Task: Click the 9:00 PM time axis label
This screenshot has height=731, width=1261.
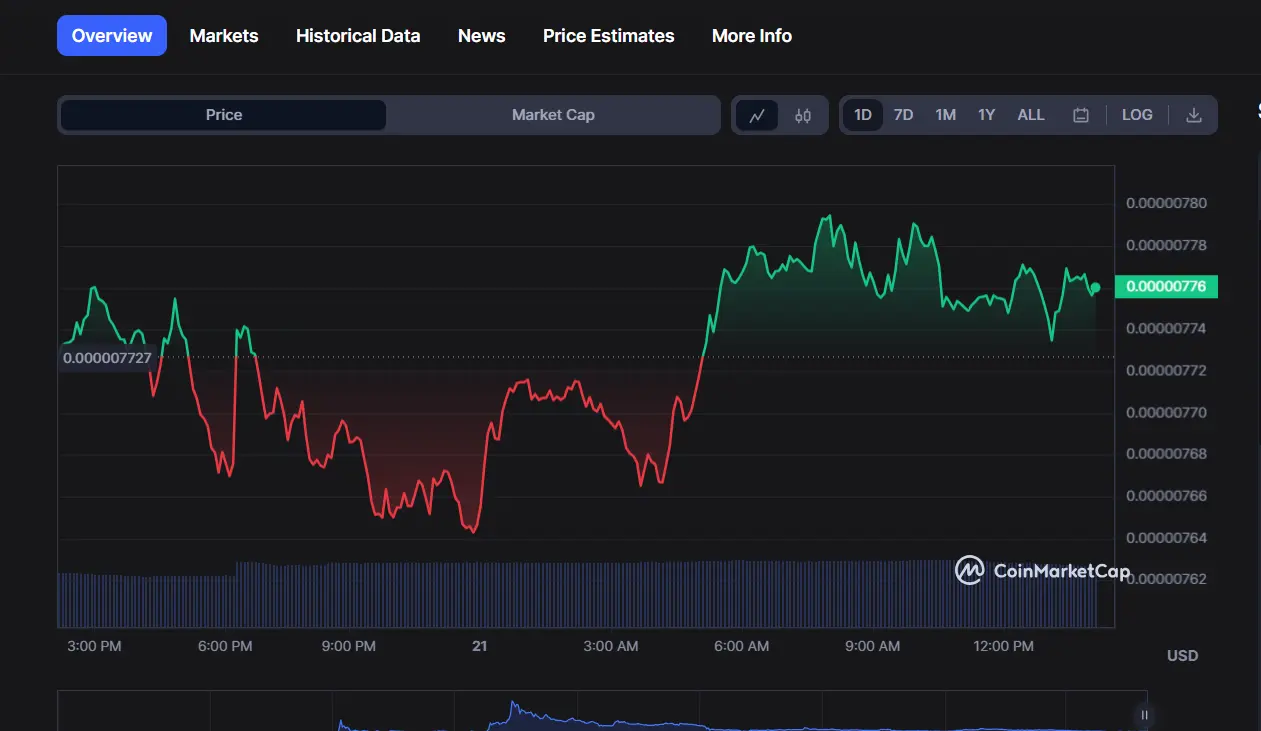Action: click(349, 646)
